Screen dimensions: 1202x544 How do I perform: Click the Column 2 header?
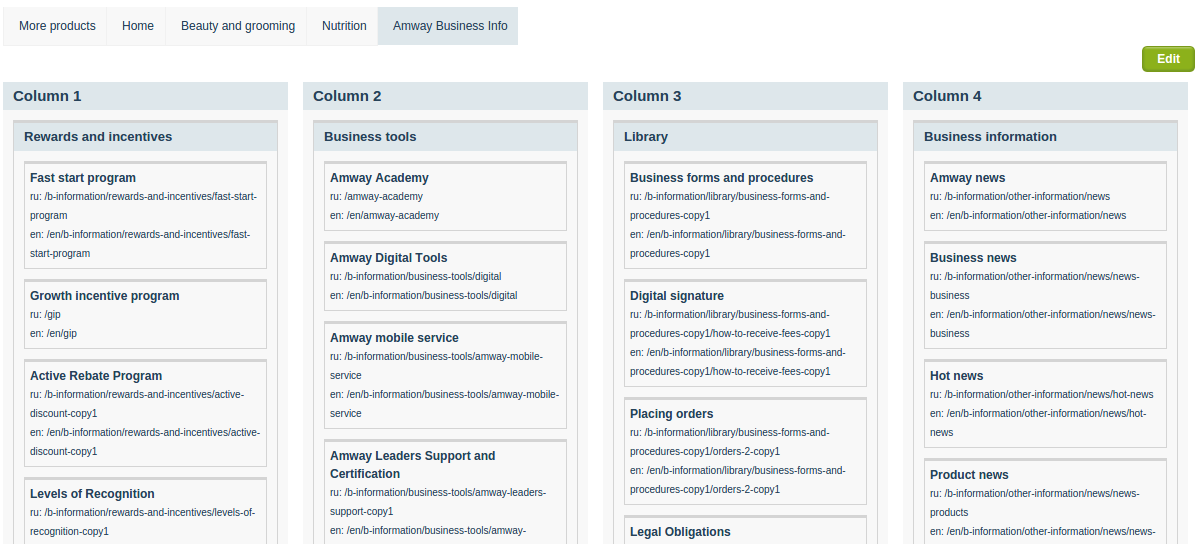(446, 96)
